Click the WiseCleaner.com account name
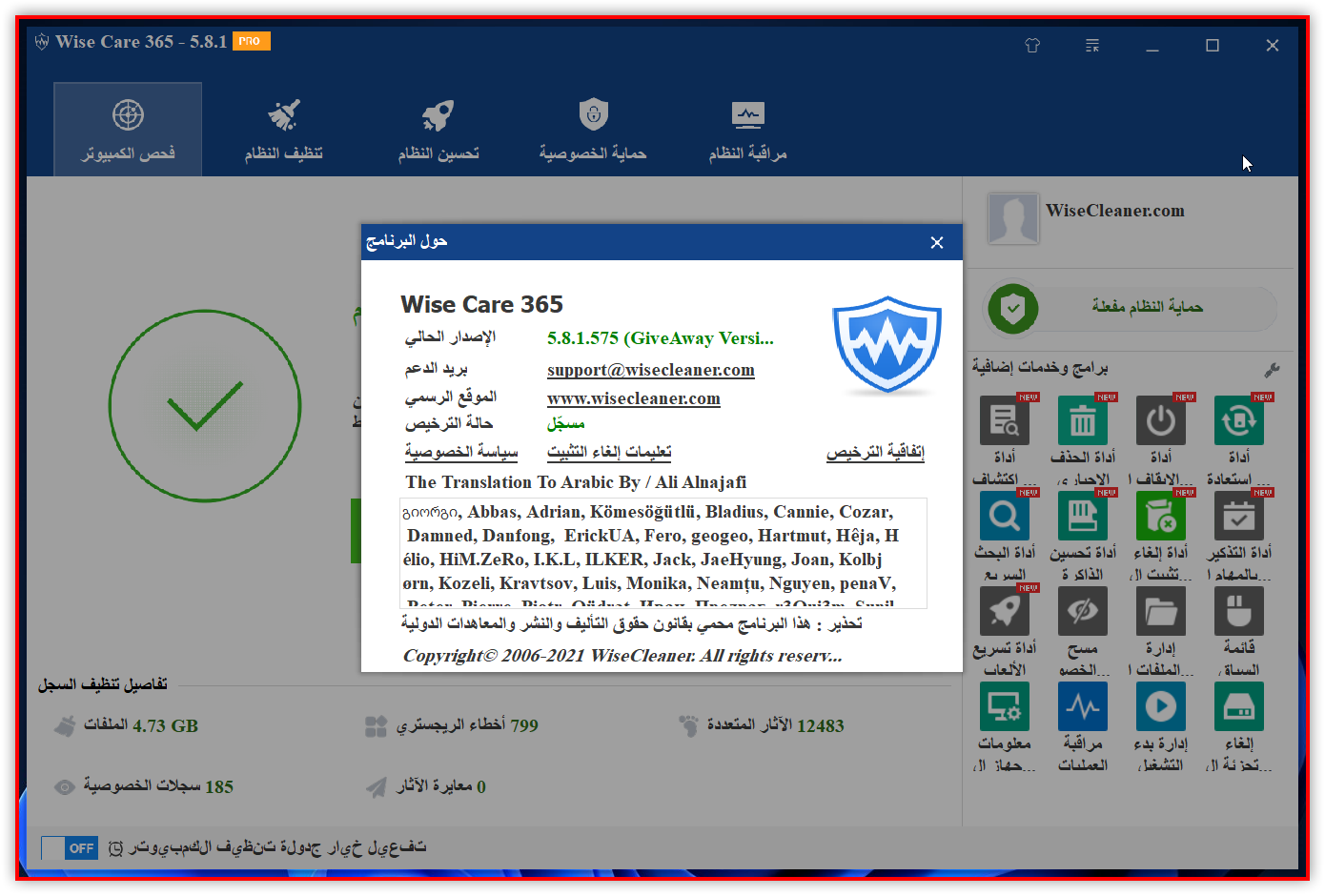This screenshot has height=896, width=1325. point(1115,211)
